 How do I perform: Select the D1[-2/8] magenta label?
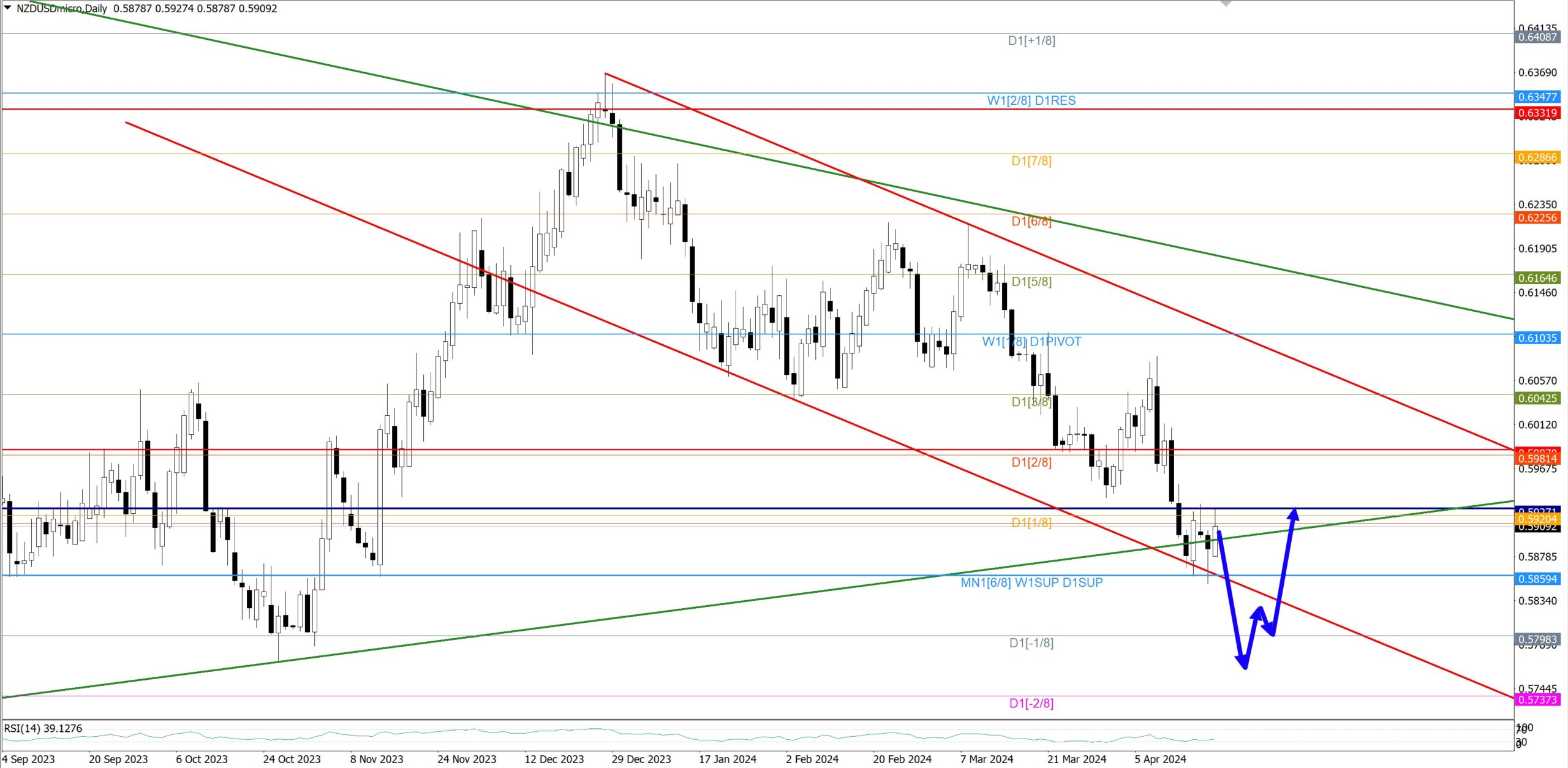point(1031,703)
